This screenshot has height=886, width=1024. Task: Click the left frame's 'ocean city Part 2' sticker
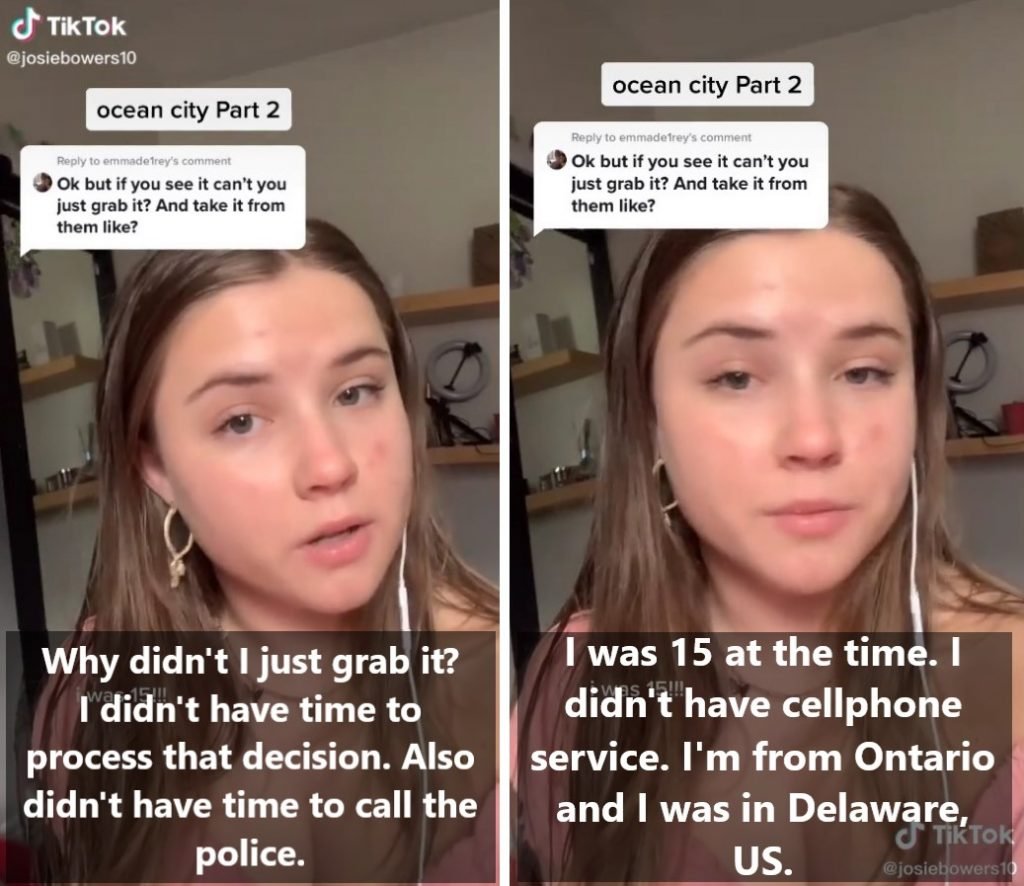[x=188, y=110]
